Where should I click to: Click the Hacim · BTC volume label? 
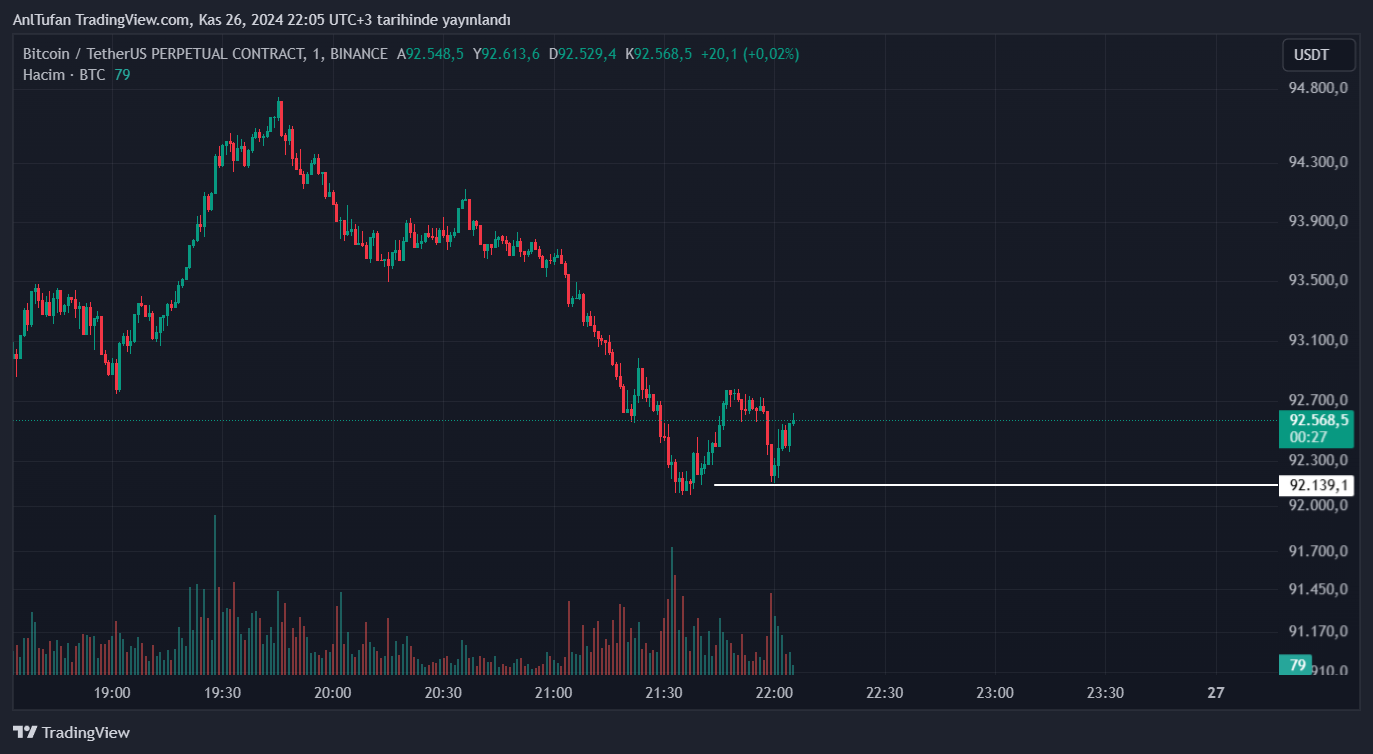tap(64, 74)
